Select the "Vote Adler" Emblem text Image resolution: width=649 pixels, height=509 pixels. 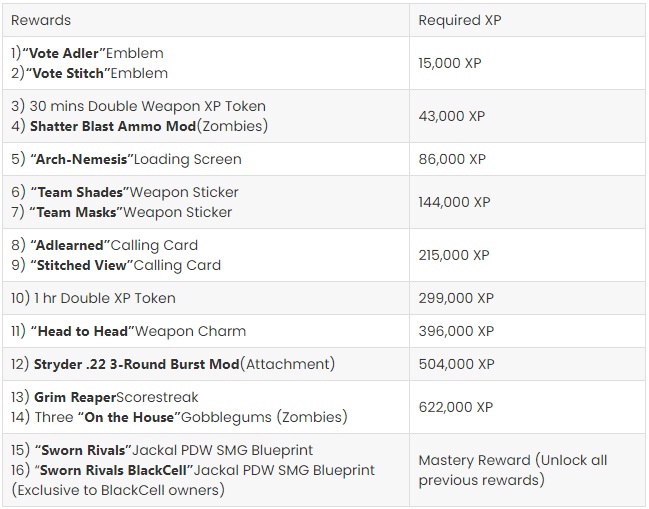coord(87,53)
